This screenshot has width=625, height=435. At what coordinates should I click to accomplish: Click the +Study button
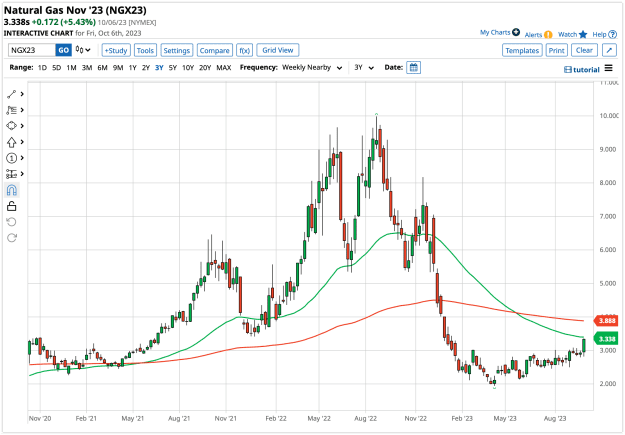[x=116, y=50]
